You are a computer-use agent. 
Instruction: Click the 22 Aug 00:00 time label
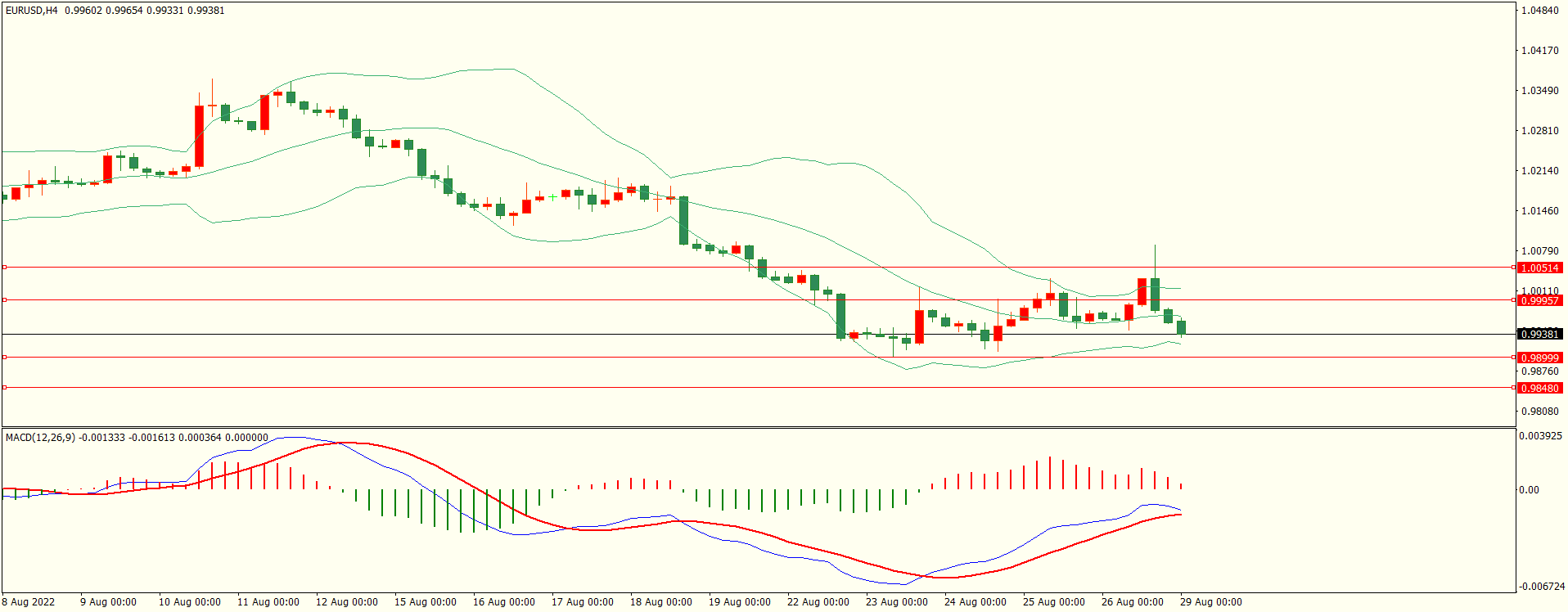(818, 602)
